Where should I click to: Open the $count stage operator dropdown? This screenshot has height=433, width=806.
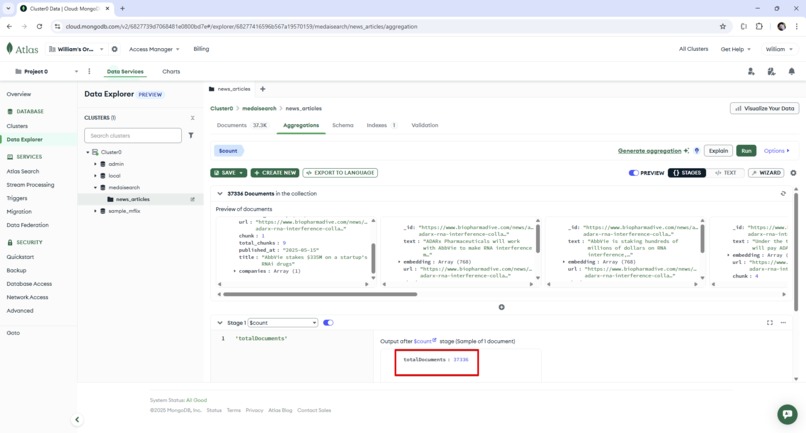[283, 322]
